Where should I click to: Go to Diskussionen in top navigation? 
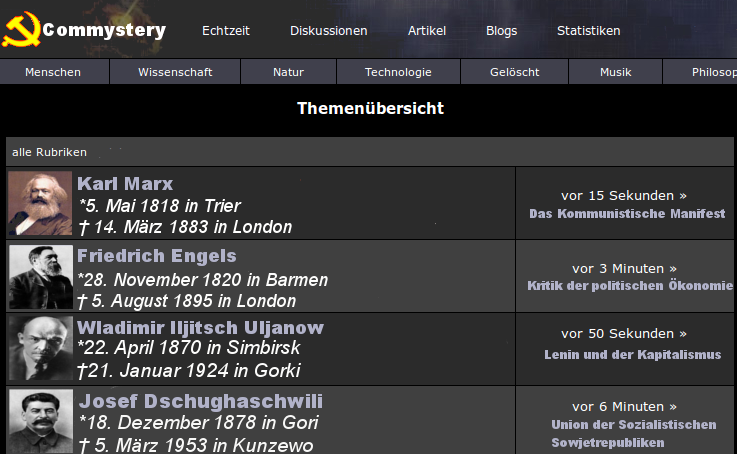329,31
